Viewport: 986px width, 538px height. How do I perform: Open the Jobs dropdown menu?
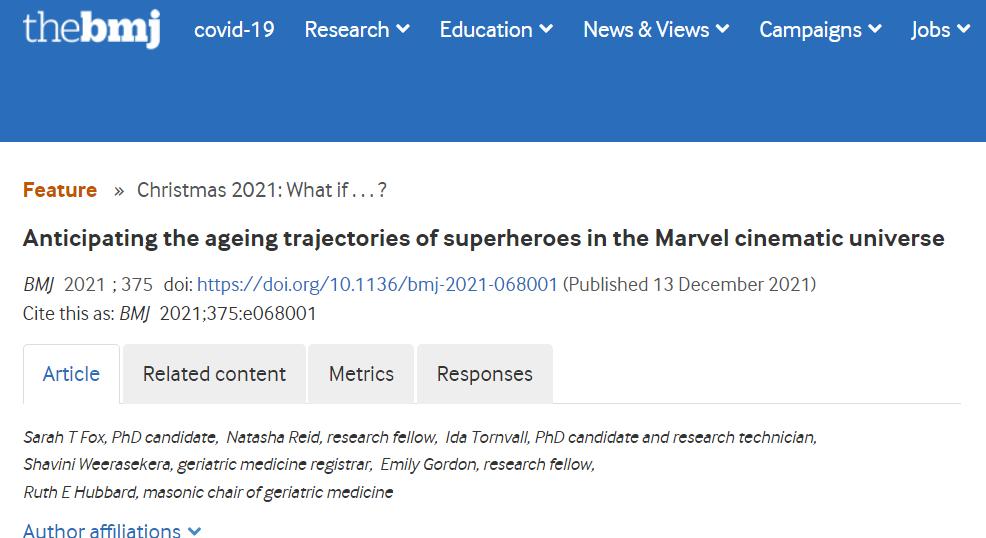coord(941,30)
